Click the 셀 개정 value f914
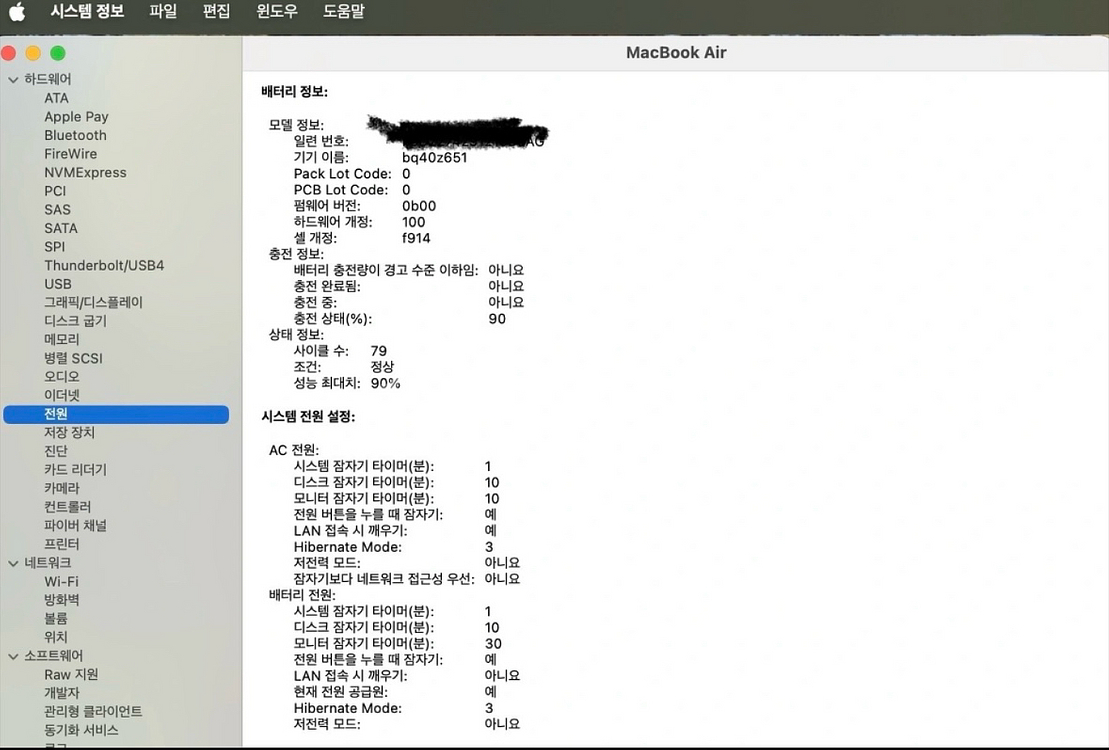 pyautogui.click(x=416, y=238)
